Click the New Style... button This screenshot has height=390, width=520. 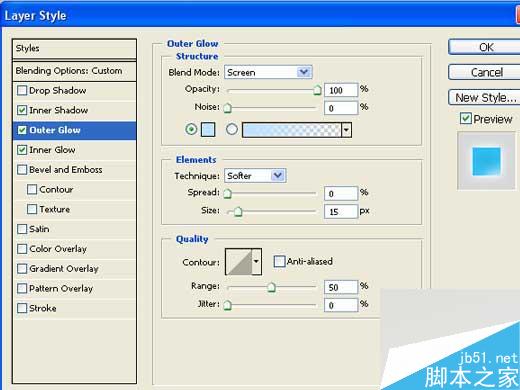484,97
